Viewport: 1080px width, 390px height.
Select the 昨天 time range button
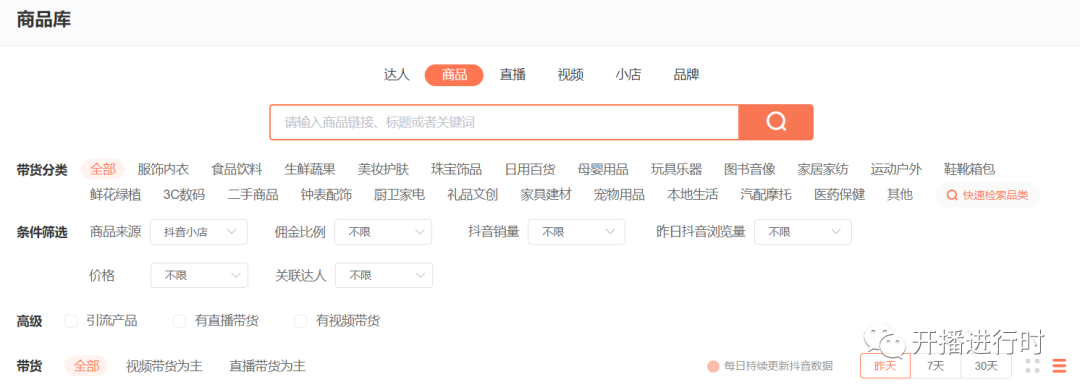click(x=885, y=366)
